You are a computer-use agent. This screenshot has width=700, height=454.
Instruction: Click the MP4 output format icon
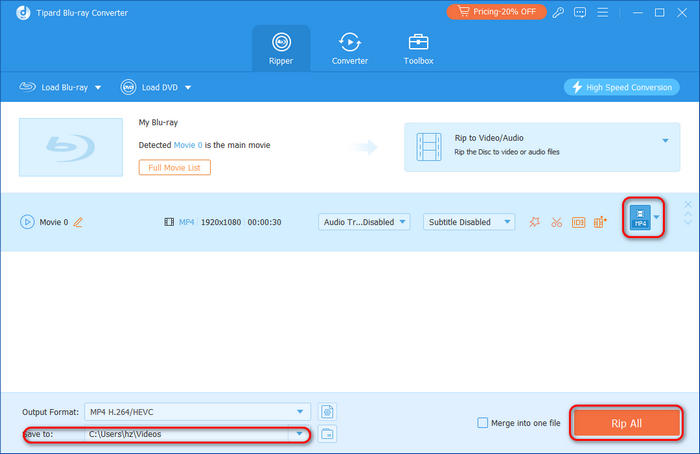coord(640,217)
